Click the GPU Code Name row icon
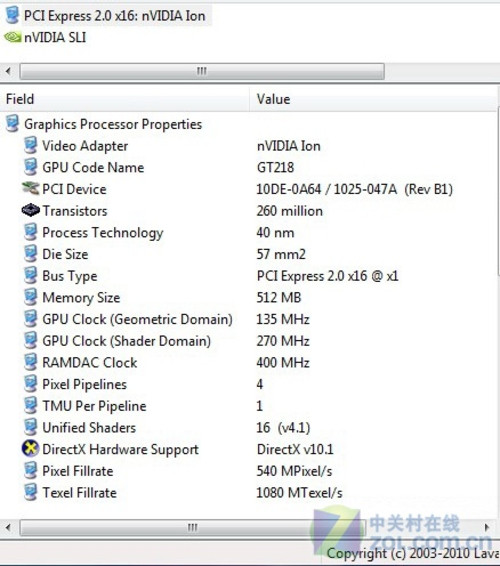This screenshot has width=500, height=566. [x=30, y=167]
